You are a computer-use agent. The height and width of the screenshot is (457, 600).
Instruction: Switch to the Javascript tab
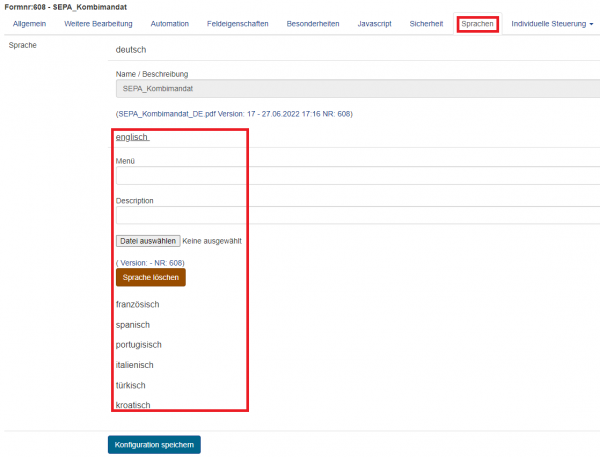375,24
